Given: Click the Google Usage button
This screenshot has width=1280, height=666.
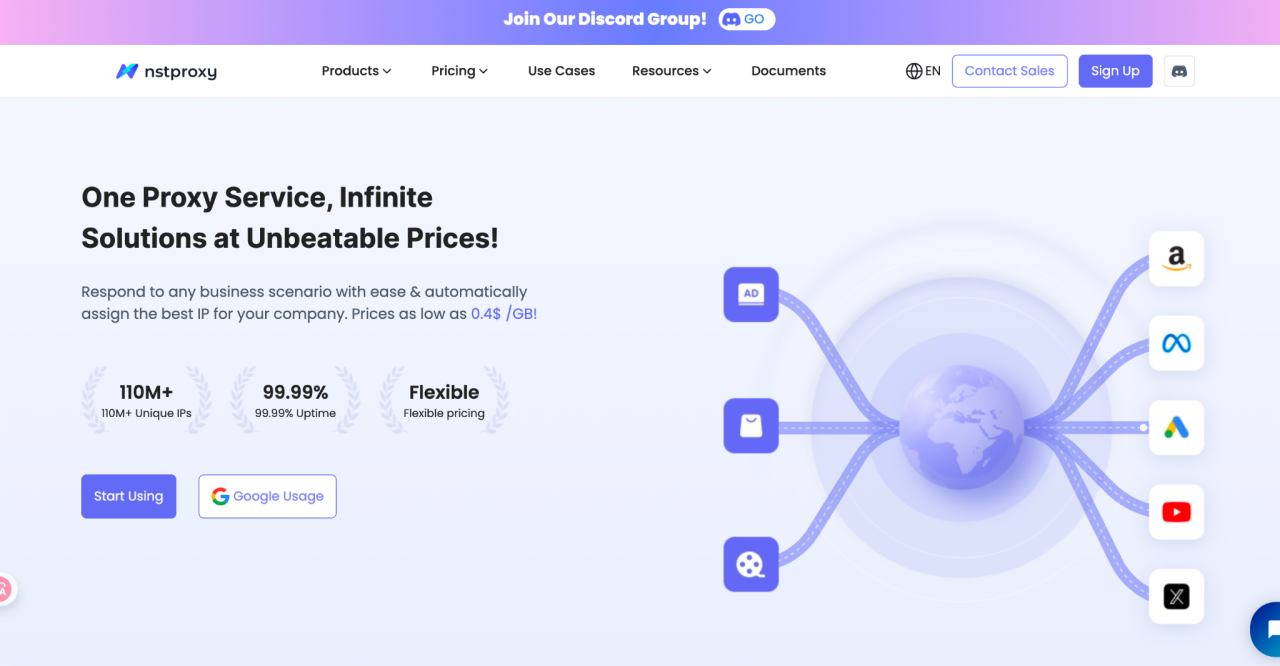Looking at the screenshot, I should pyautogui.click(x=267, y=496).
